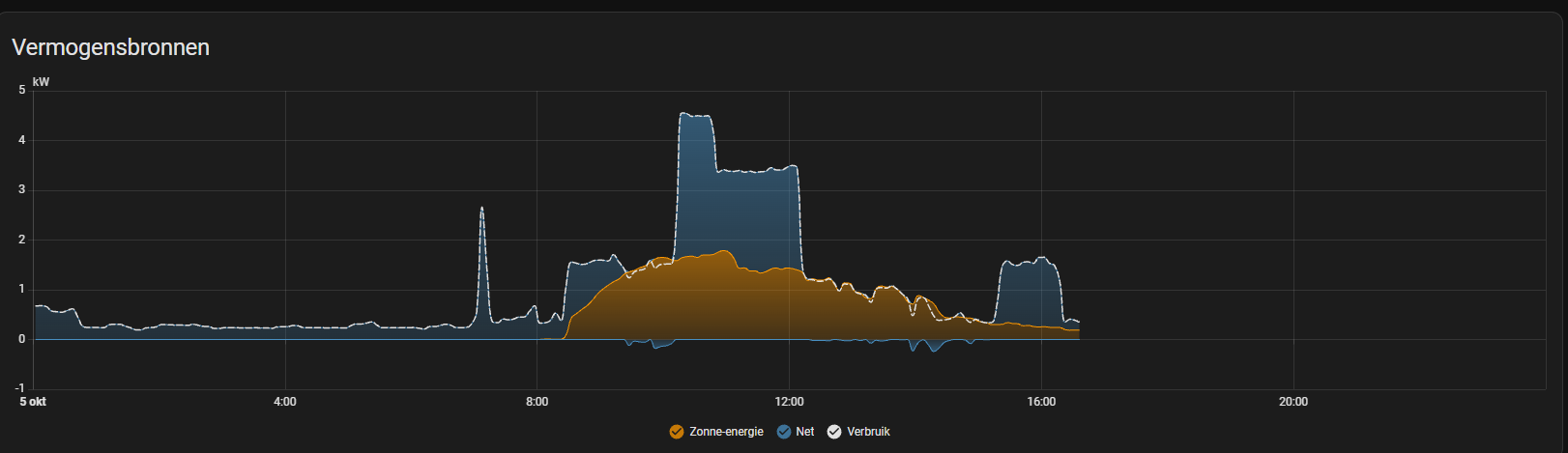Click the 5 okt date label

[33, 402]
